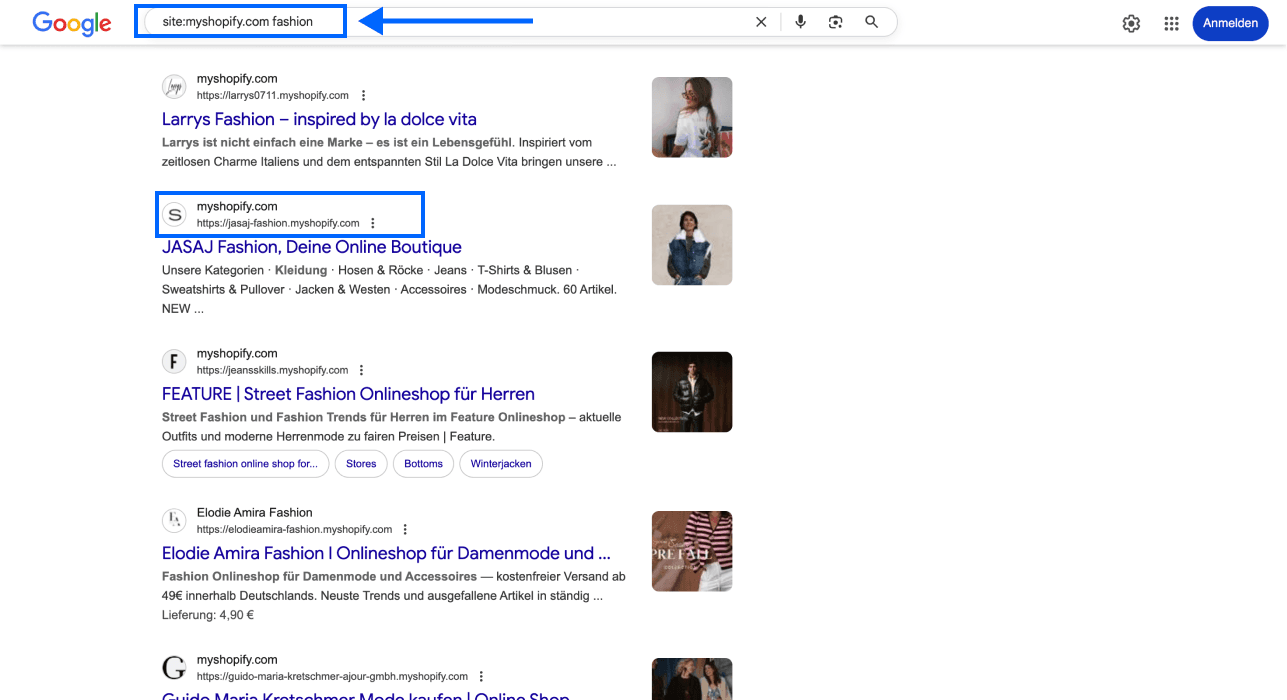Open the Larrys Fashion result link
The height and width of the screenshot is (700, 1287).
(319, 118)
